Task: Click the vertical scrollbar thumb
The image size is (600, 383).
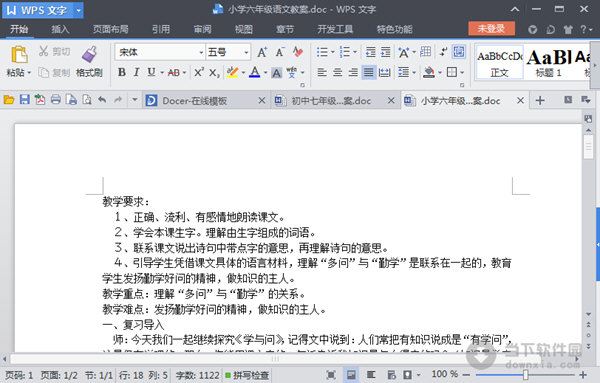Action: pos(588,147)
